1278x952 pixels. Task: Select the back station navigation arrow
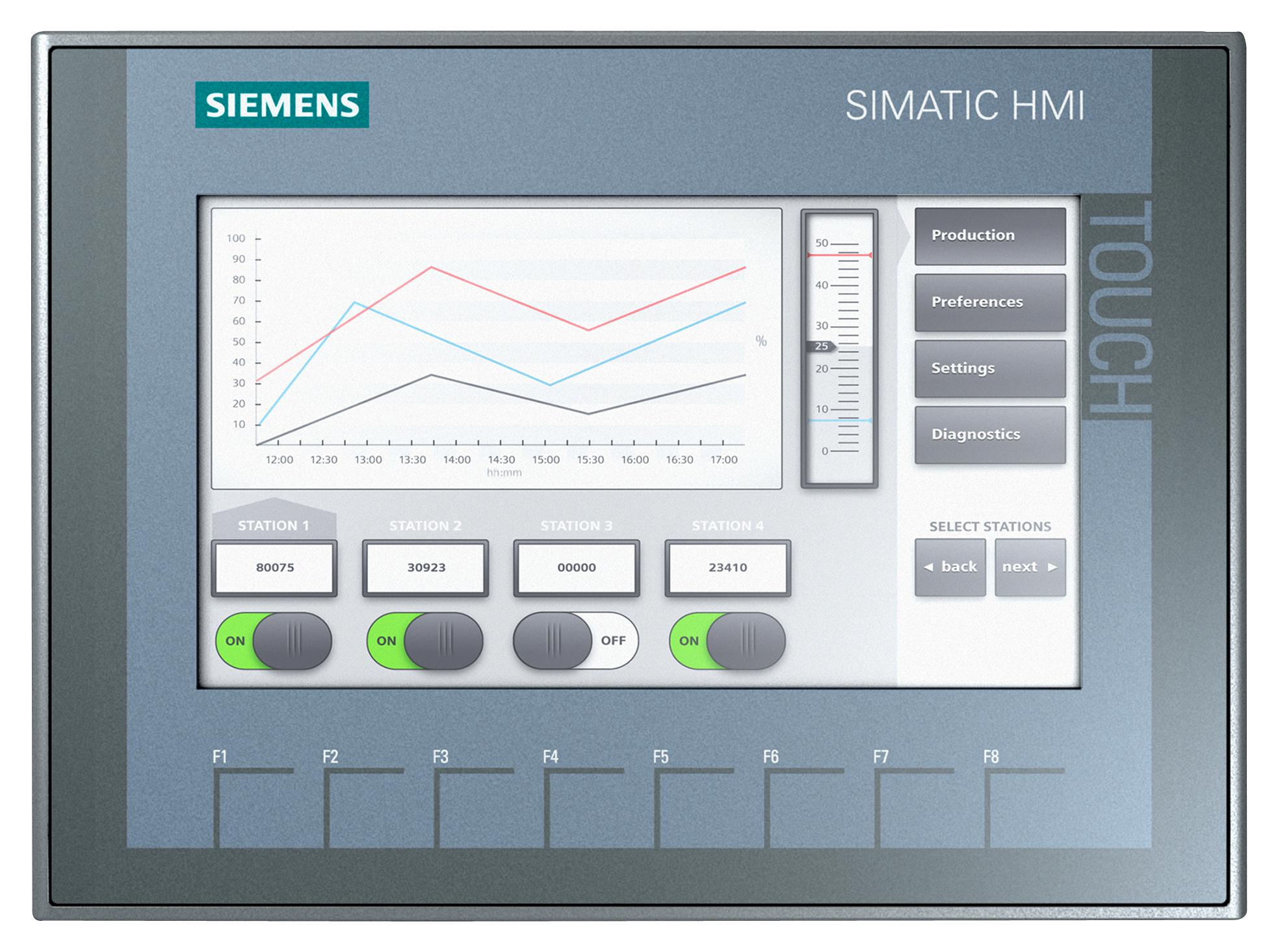click(x=951, y=567)
